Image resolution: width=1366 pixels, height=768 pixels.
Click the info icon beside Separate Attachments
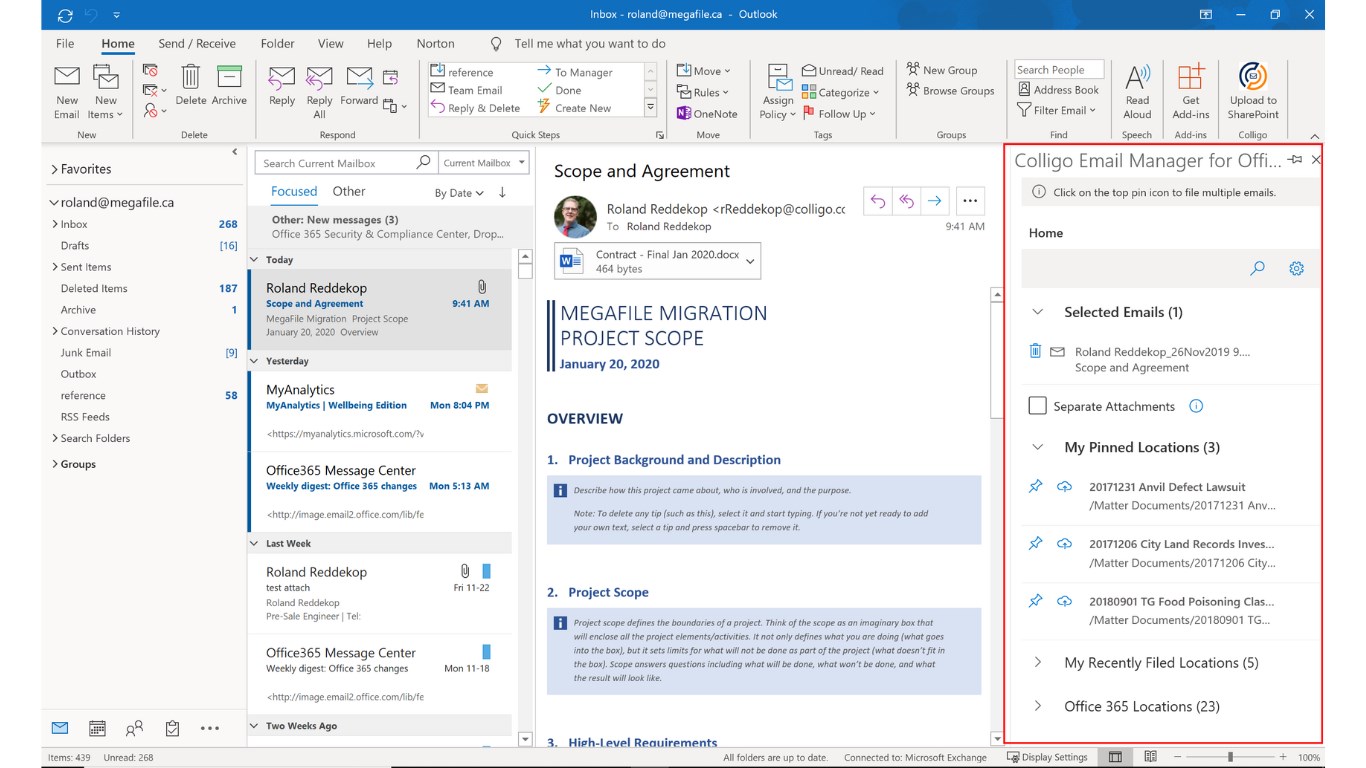(x=1196, y=406)
